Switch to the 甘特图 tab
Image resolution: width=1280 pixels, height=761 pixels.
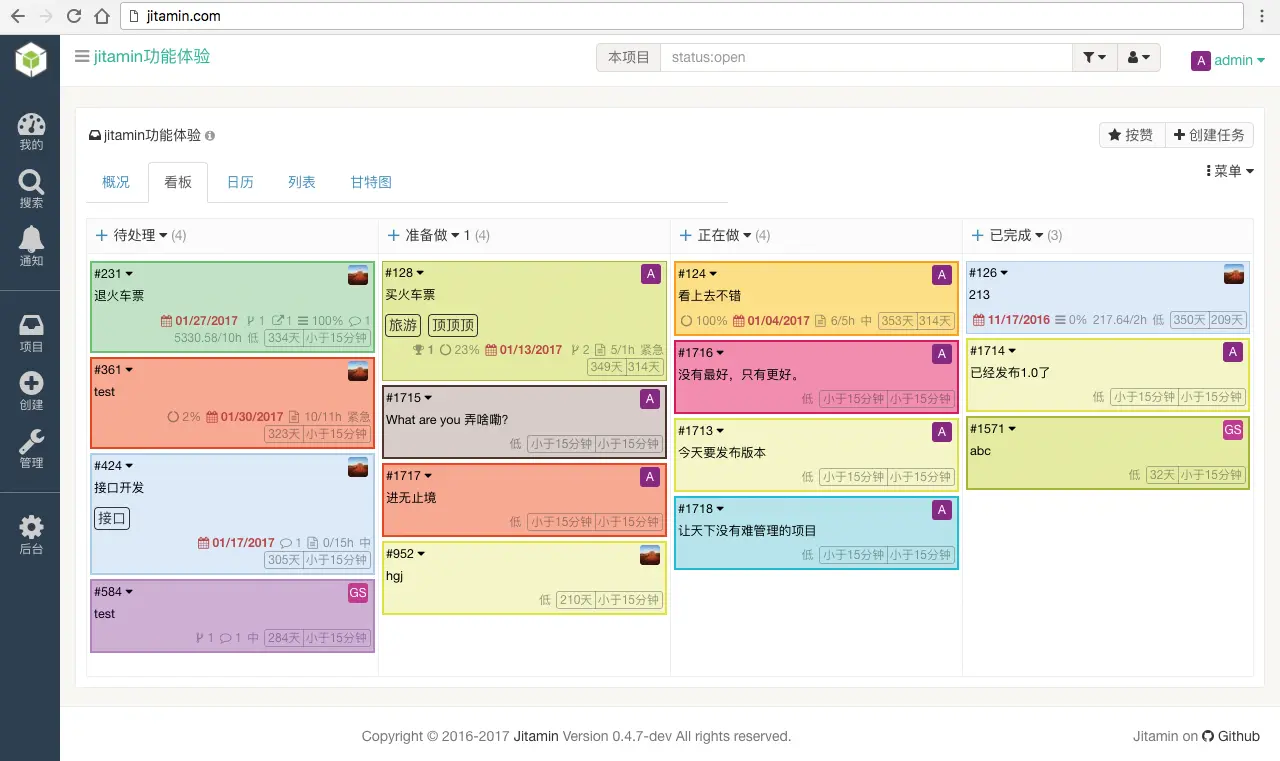coord(371,182)
